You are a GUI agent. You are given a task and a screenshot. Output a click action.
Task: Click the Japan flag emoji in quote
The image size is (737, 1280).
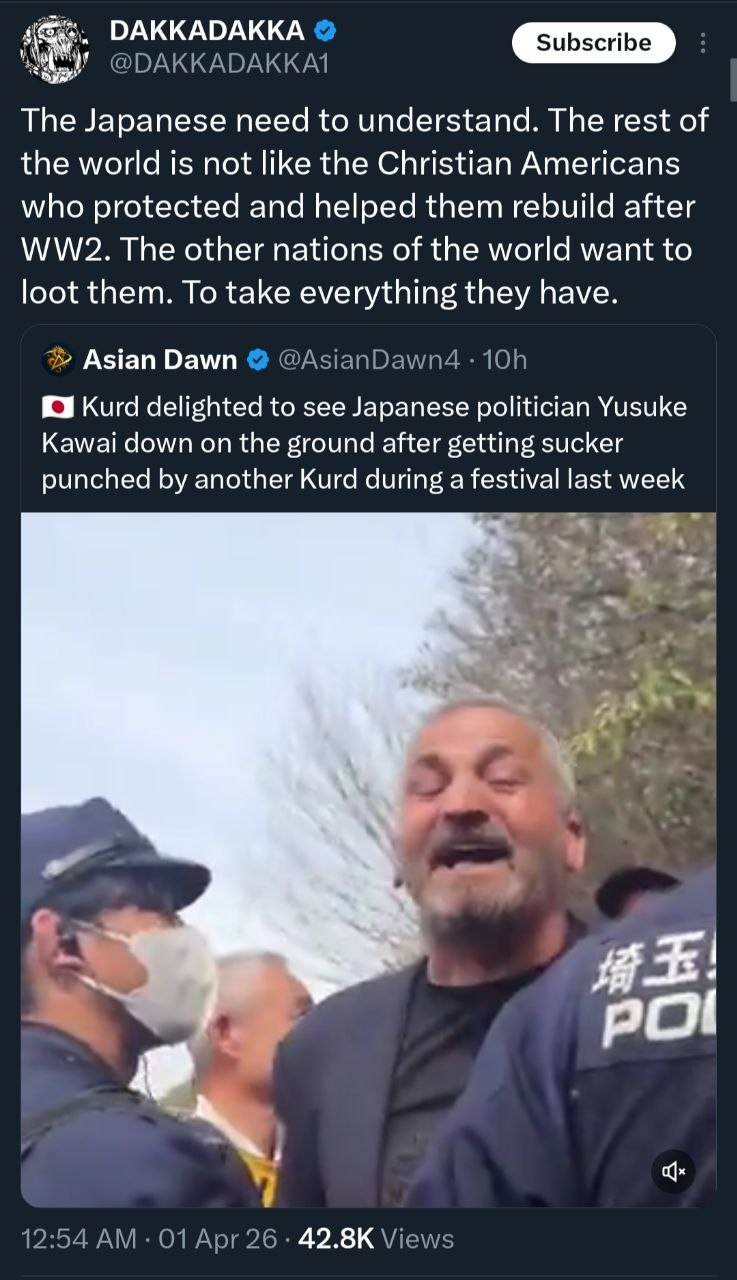pos(58,407)
